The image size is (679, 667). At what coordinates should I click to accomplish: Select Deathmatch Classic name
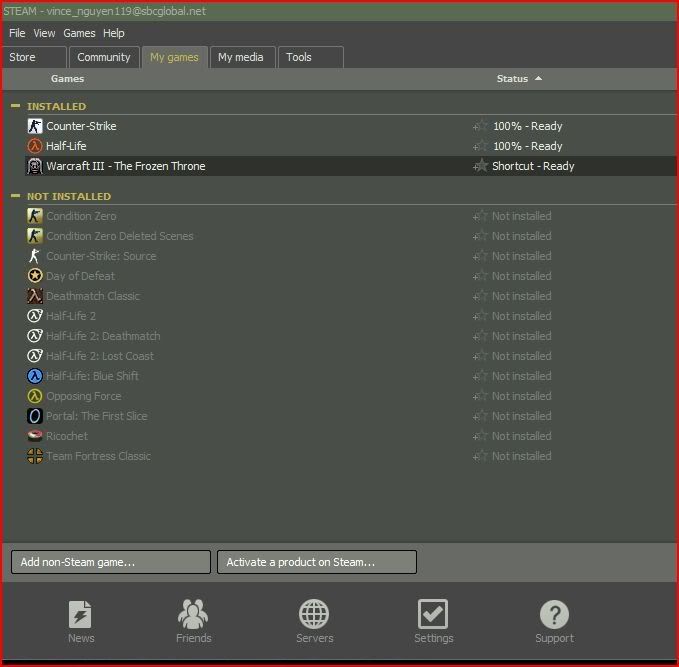(93, 296)
